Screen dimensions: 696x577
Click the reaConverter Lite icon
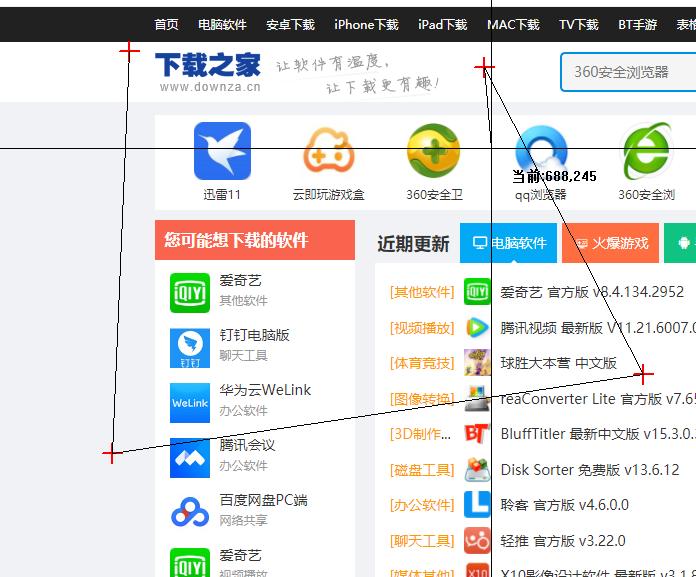click(x=477, y=399)
